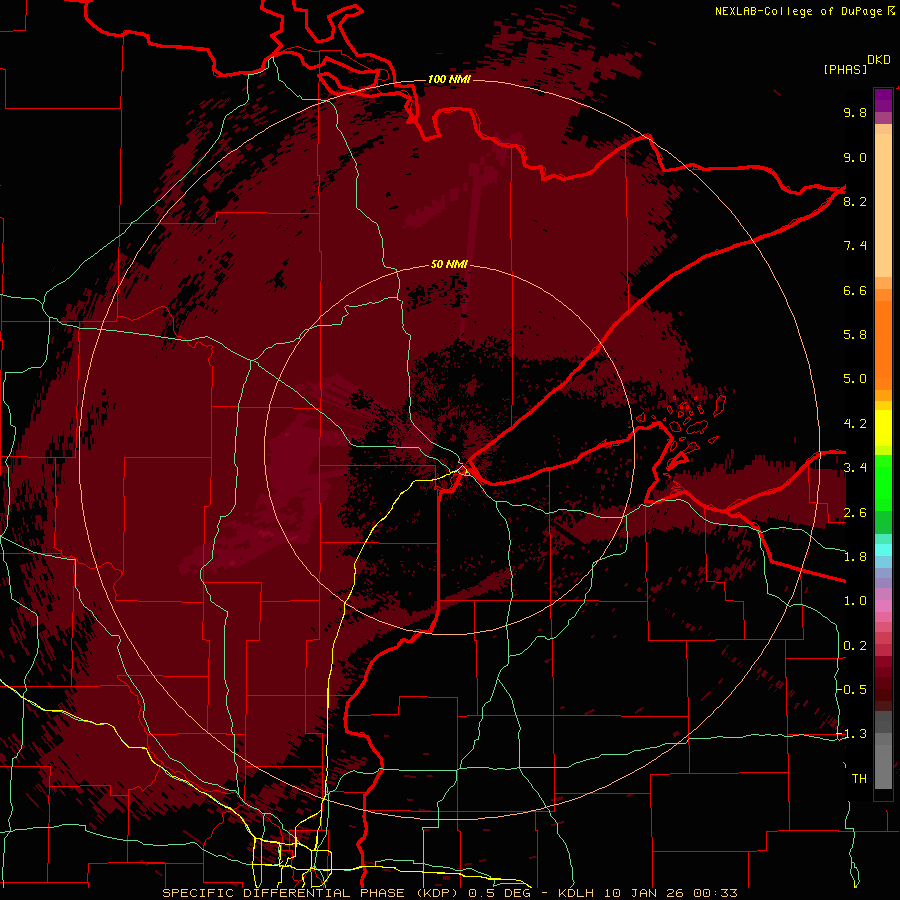The image size is (900, 900).
Task: Click the 50 NMI range ring label
Action: (449, 264)
